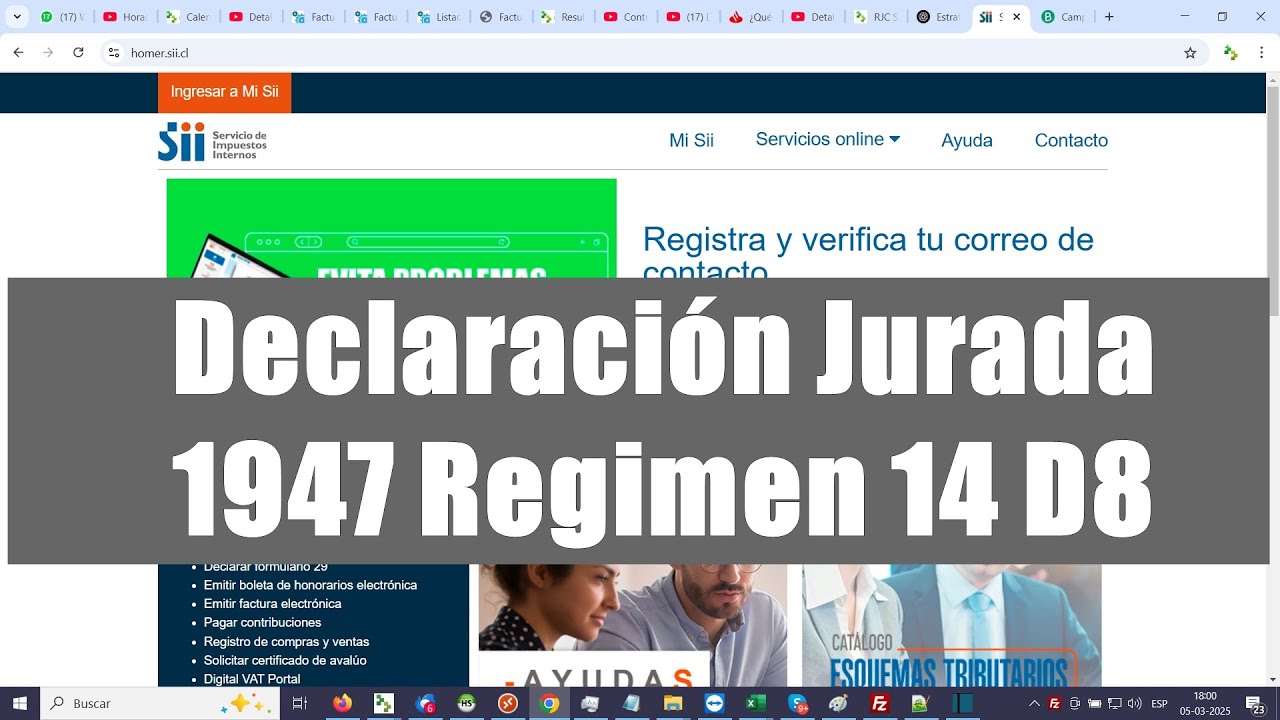Viewport: 1280px width, 720px height.
Task: Switch to the ¿Qué tab
Action: point(750,17)
